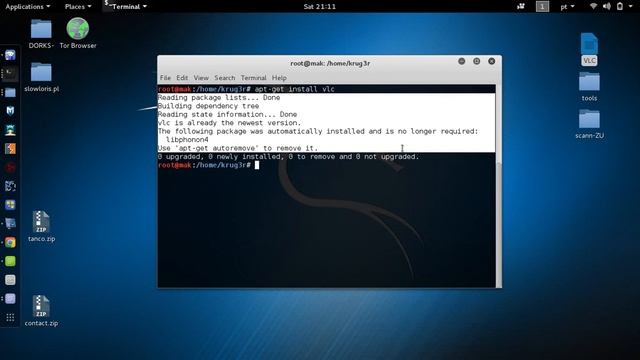Open the Search menu in the terminal window
640x360 pixels.
[224, 78]
